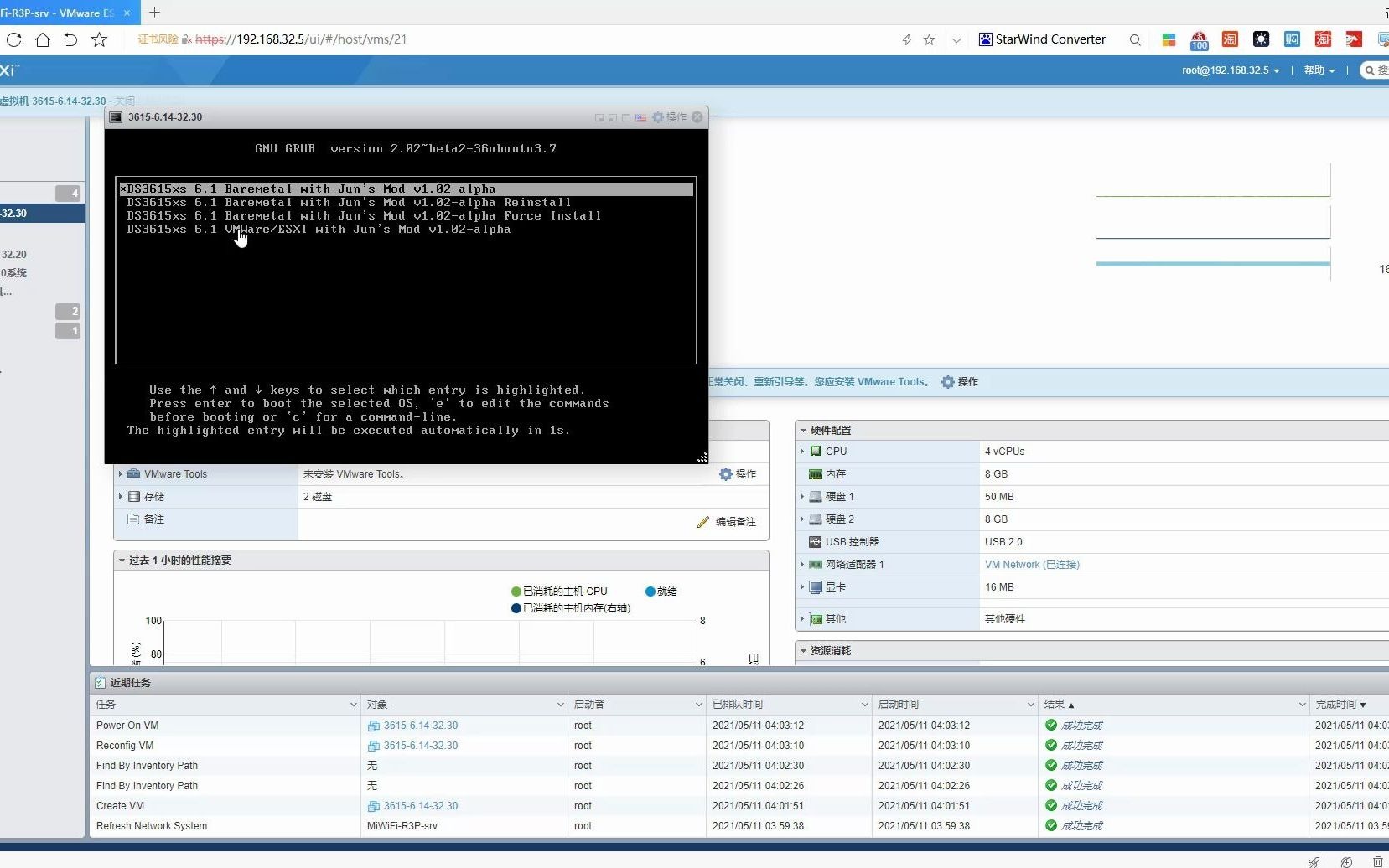Click the trash icon in browser status bar
The image size is (1389, 868).
1377,861
